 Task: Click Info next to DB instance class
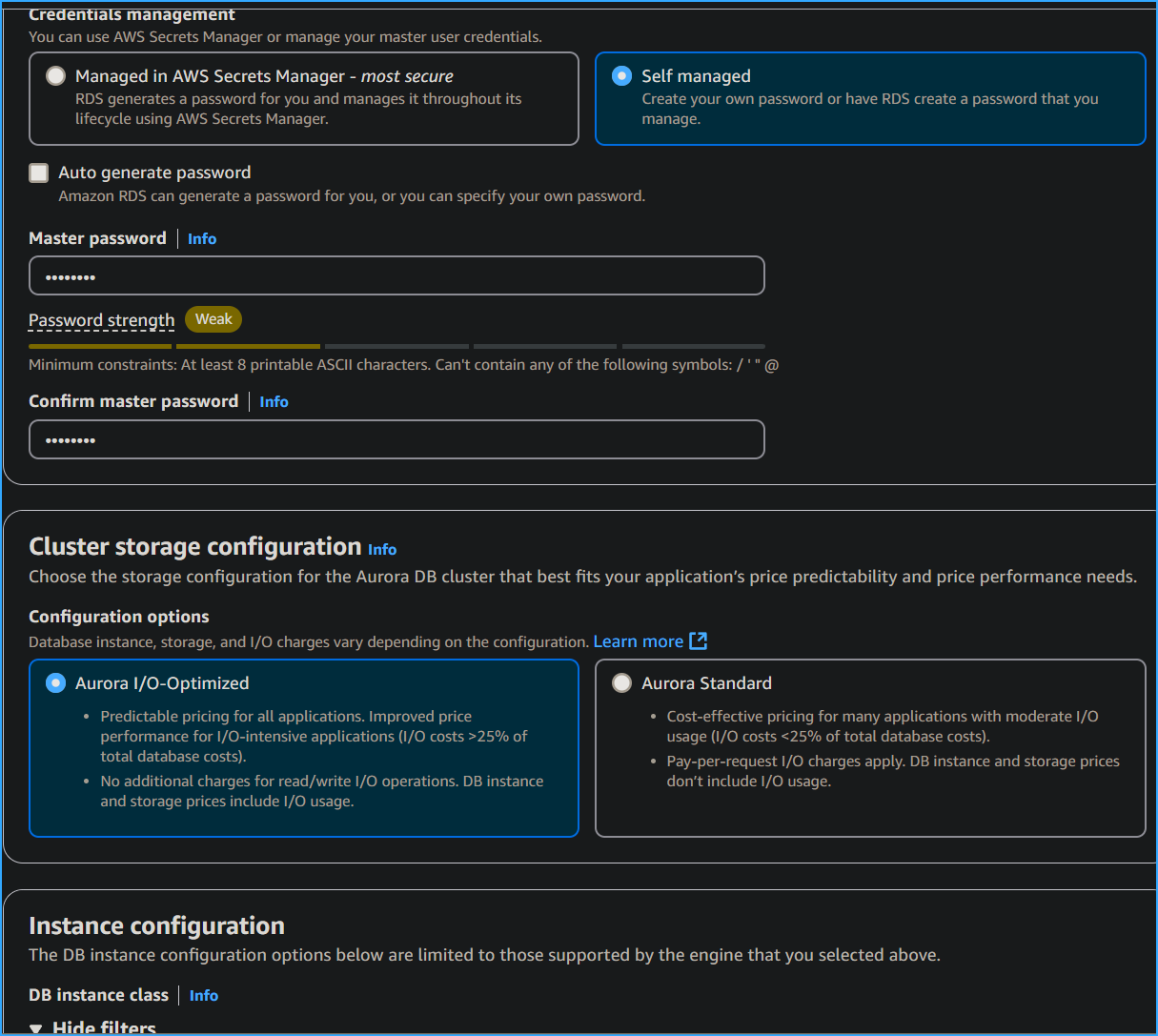(x=203, y=995)
